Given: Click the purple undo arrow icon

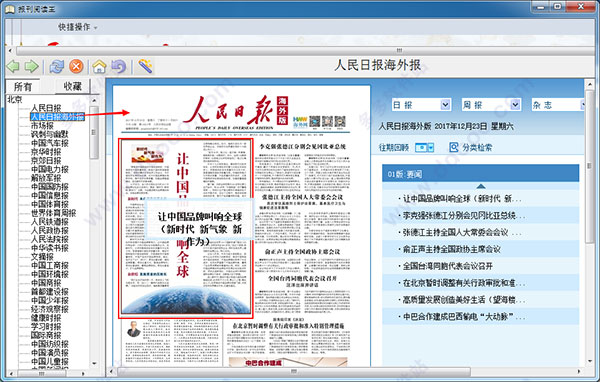Looking at the screenshot, I should coord(119,67).
